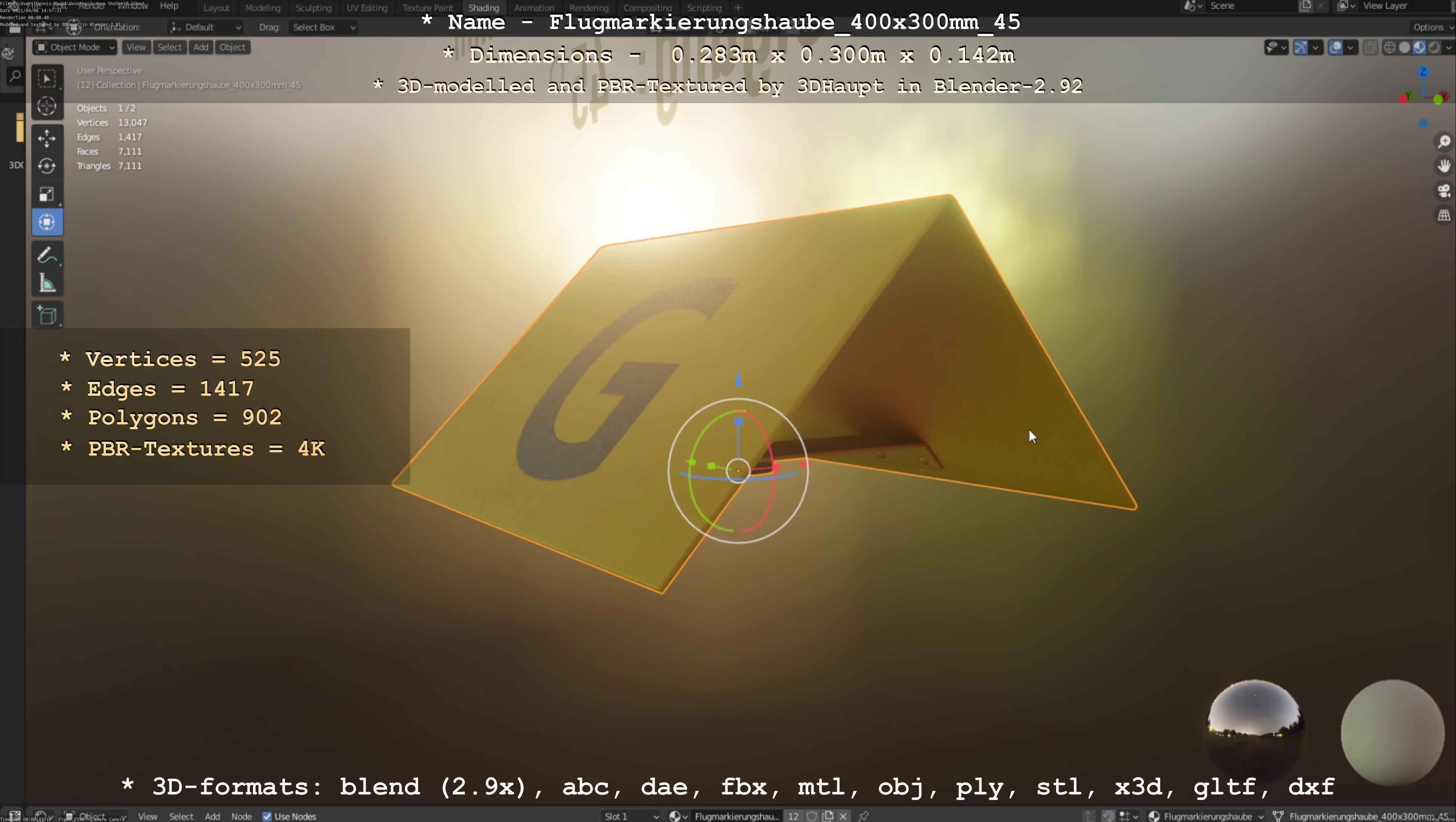Click the material preview sphere thumbnail
The height and width of the screenshot is (822, 1456).
tap(1392, 732)
